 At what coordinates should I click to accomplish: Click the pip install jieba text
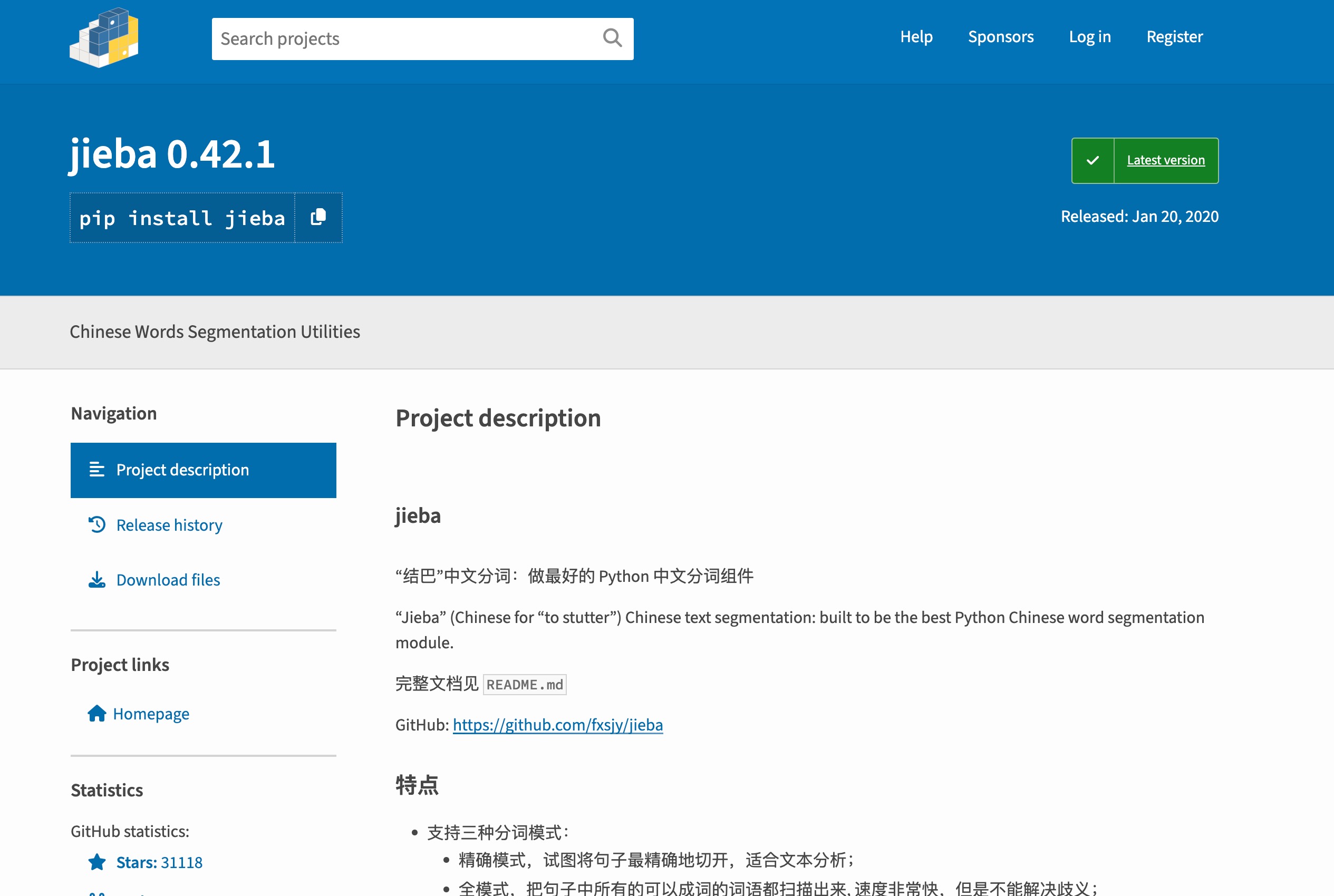point(182,218)
